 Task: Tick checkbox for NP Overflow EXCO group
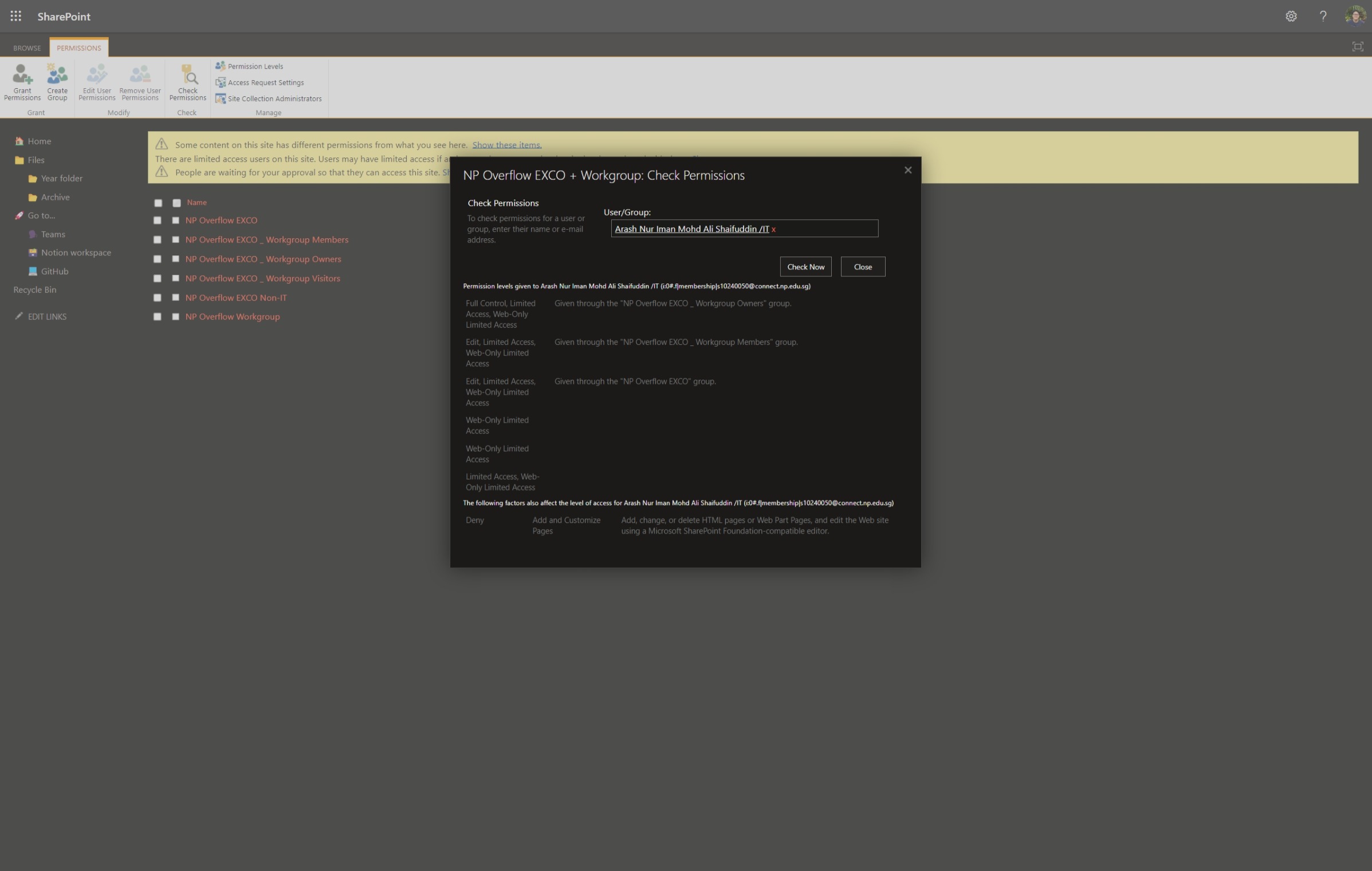(x=175, y=220)
